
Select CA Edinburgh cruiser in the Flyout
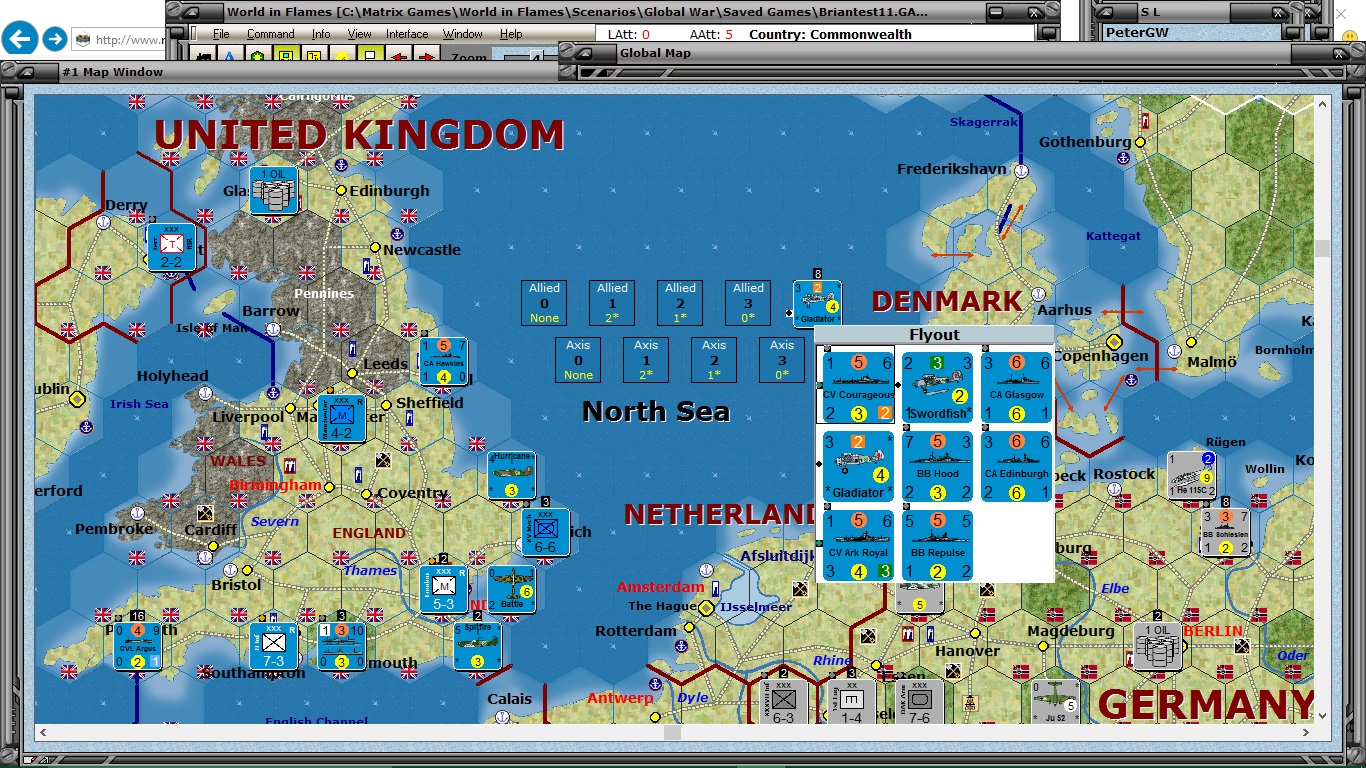(x=1016, y=466)
